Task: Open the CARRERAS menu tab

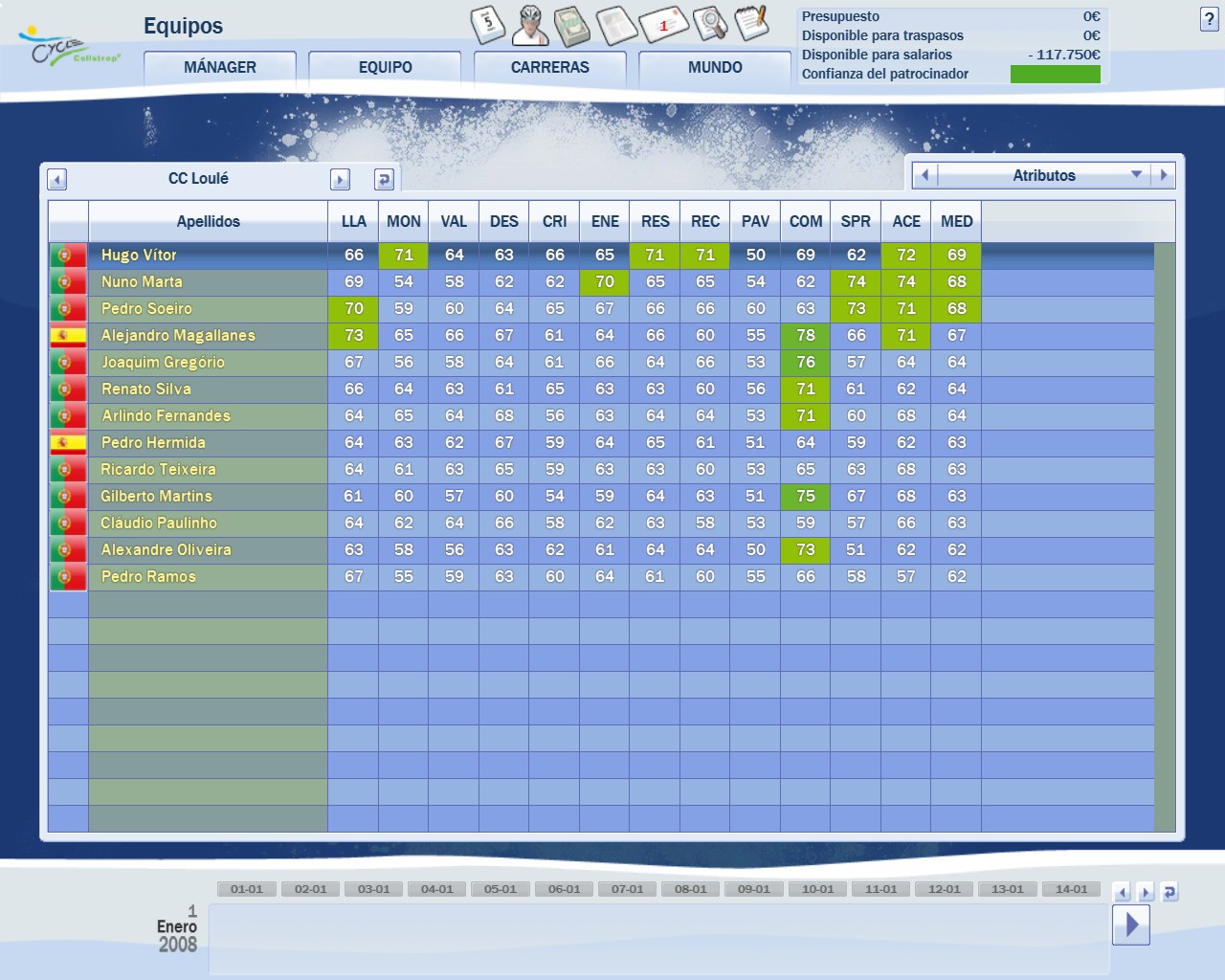Action: [549, 68]
